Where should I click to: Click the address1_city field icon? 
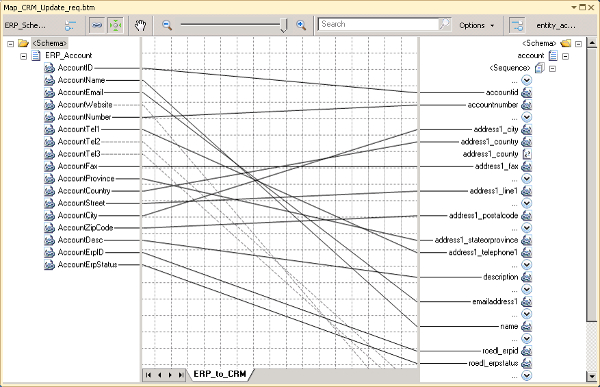[x=527, y=129]
